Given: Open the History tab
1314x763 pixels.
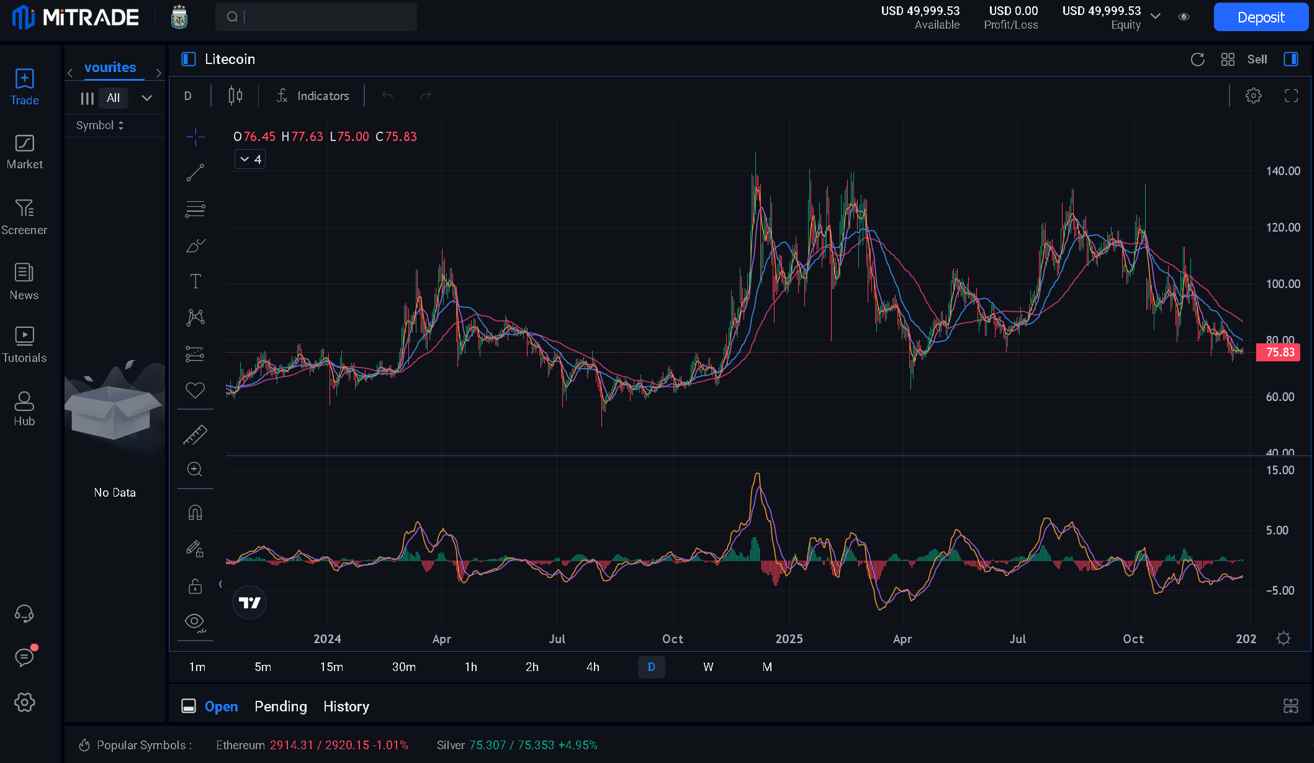Looking at the screenshot, I should 346,706.
